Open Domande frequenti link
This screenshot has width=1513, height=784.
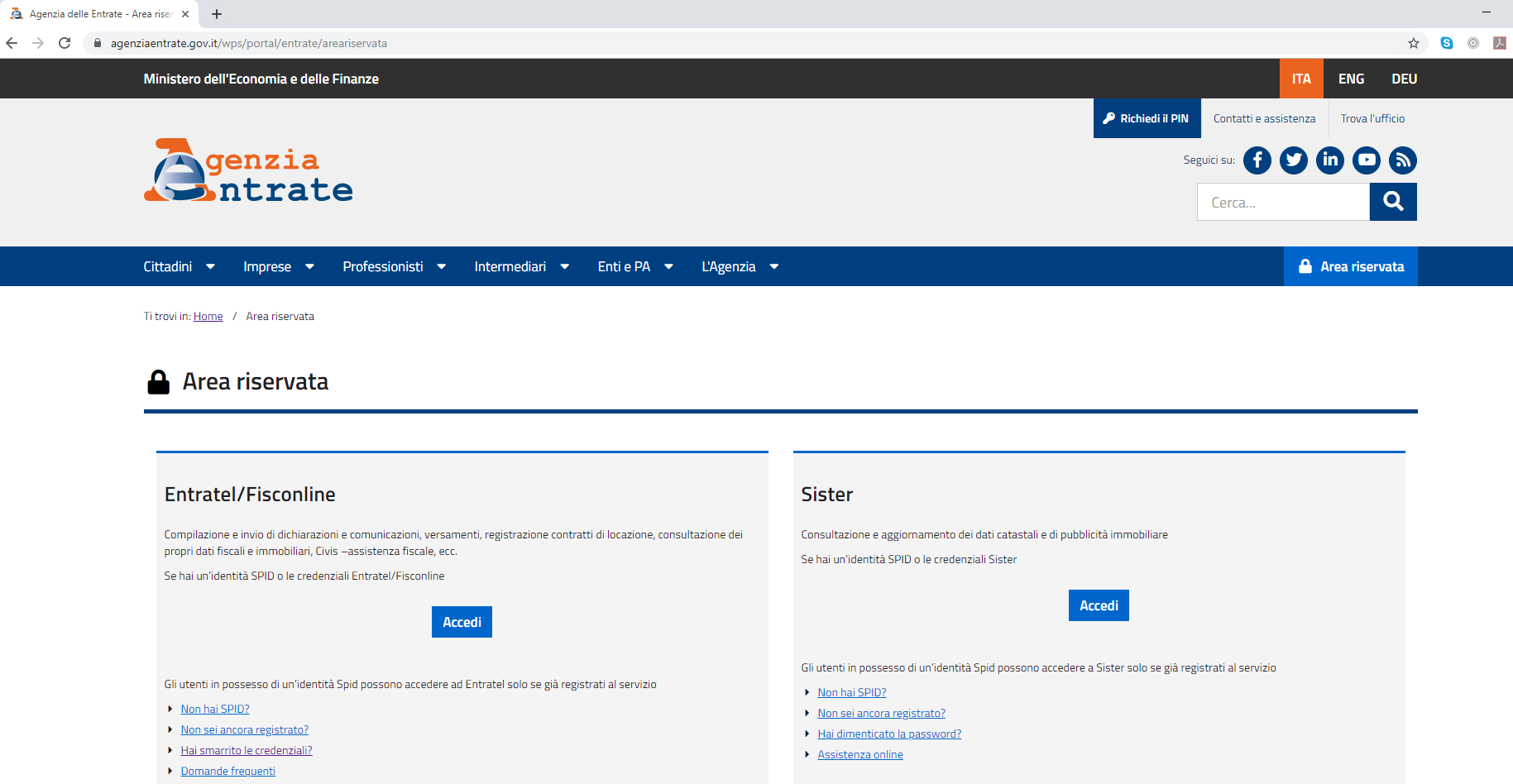tap(228, 771)
